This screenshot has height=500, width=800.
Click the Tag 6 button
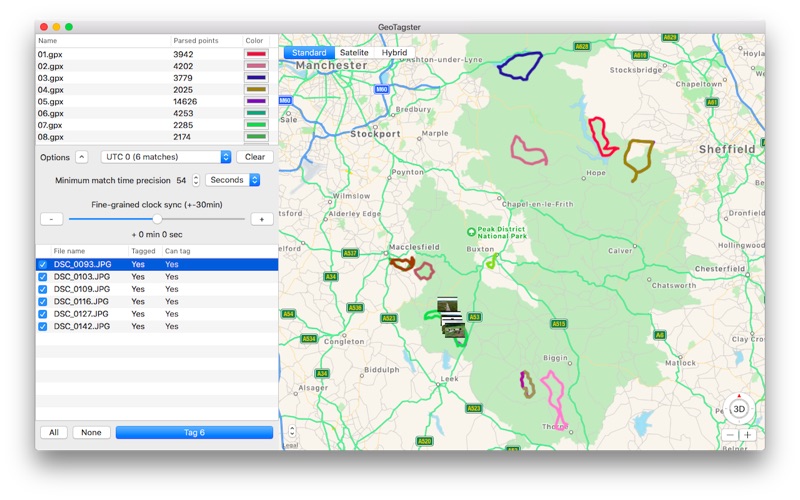tap(194, 433)
